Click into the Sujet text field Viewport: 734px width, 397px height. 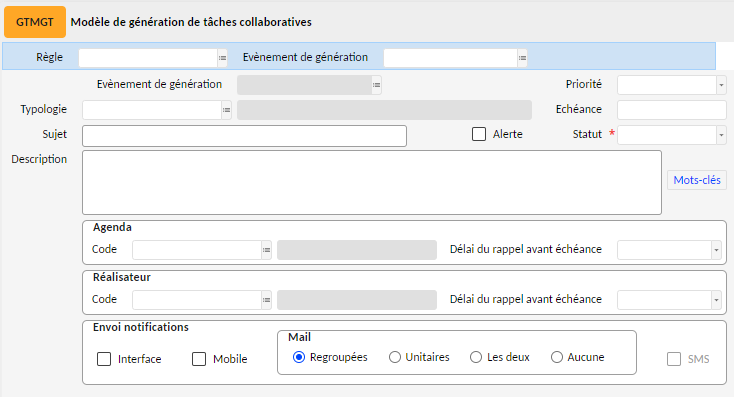pos(244,136)
